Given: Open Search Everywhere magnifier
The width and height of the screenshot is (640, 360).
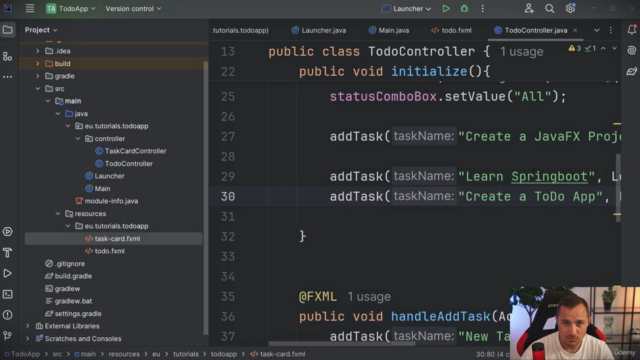Looking at the screenshot, I should (549, 9).
